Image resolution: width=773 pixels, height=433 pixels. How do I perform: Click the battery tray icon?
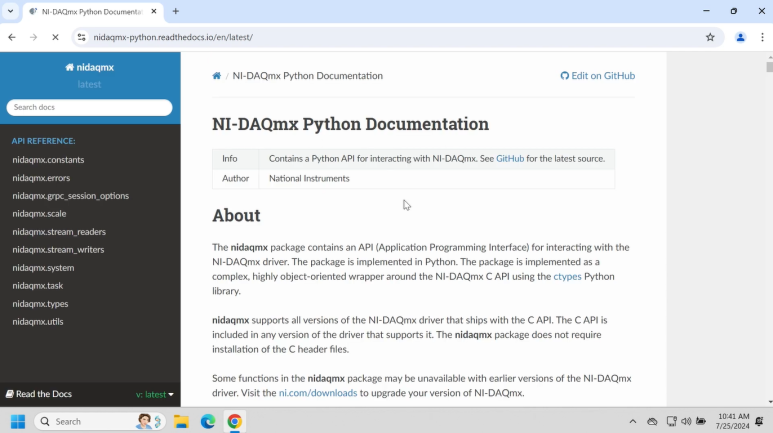(701, 422)
